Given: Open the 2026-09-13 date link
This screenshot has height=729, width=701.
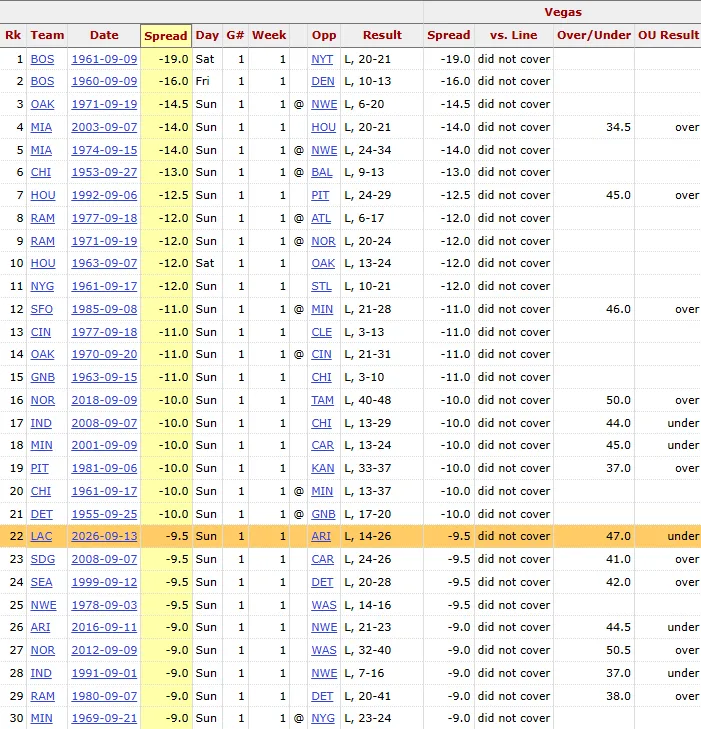Looking at the screenshot, I should tap(104, 537).
